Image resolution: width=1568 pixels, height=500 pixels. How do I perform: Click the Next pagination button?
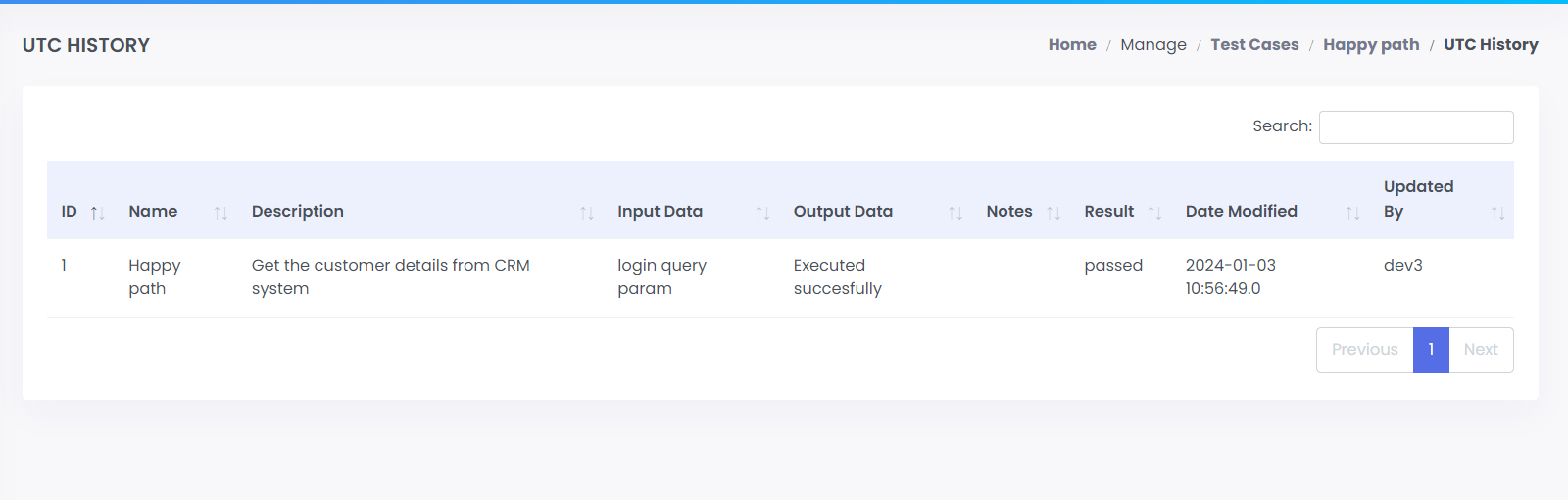1481,350
